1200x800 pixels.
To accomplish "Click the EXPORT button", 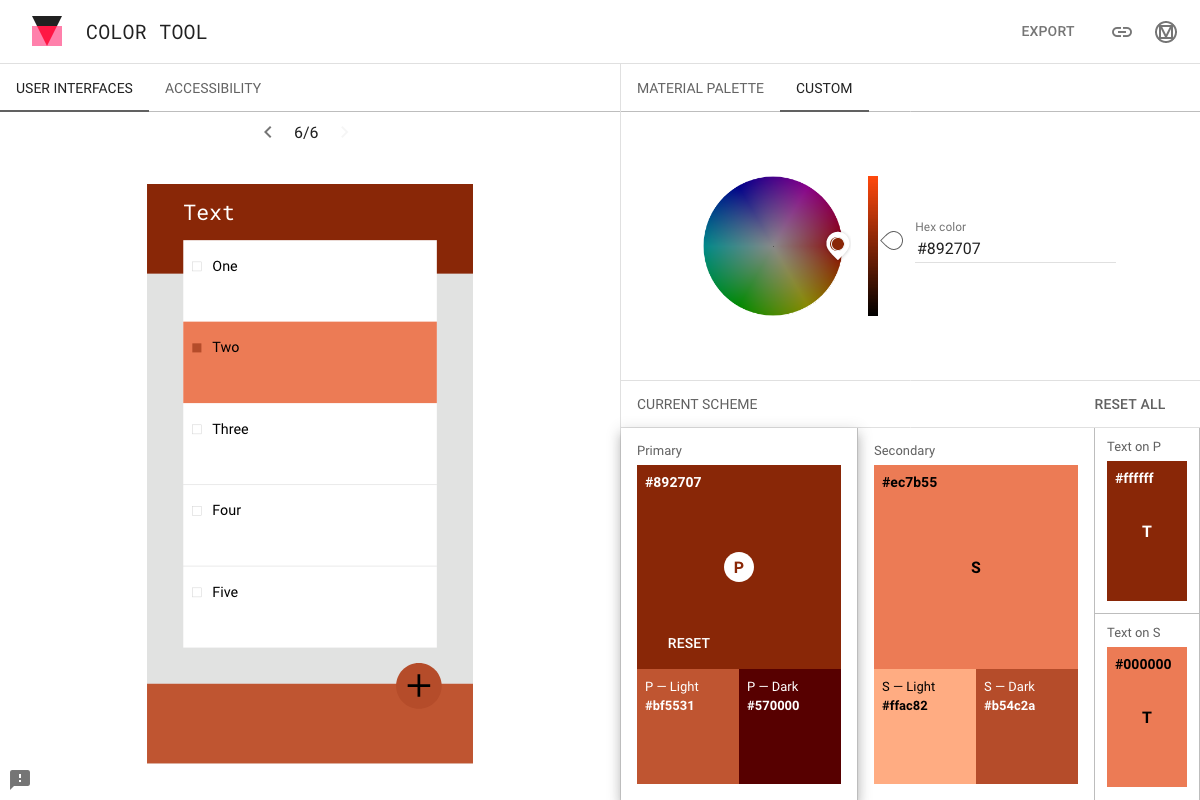I will click(1047, 31).
